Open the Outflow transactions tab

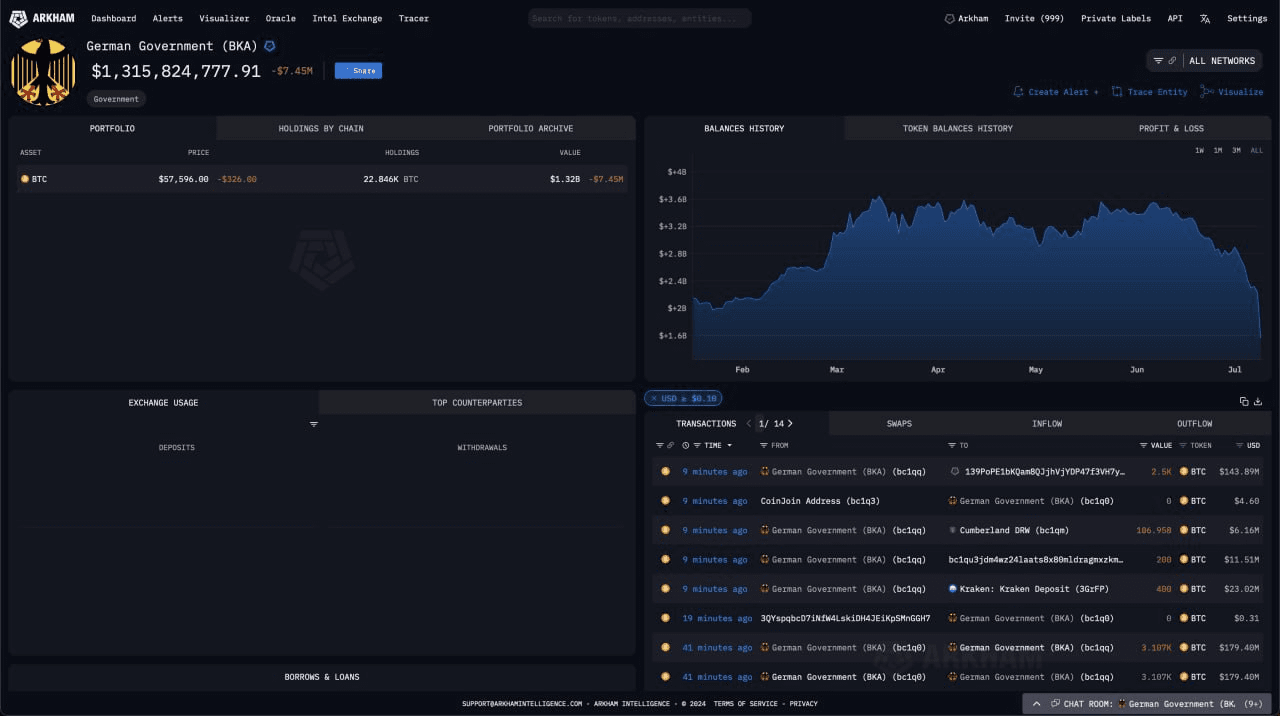(1194, 423)
